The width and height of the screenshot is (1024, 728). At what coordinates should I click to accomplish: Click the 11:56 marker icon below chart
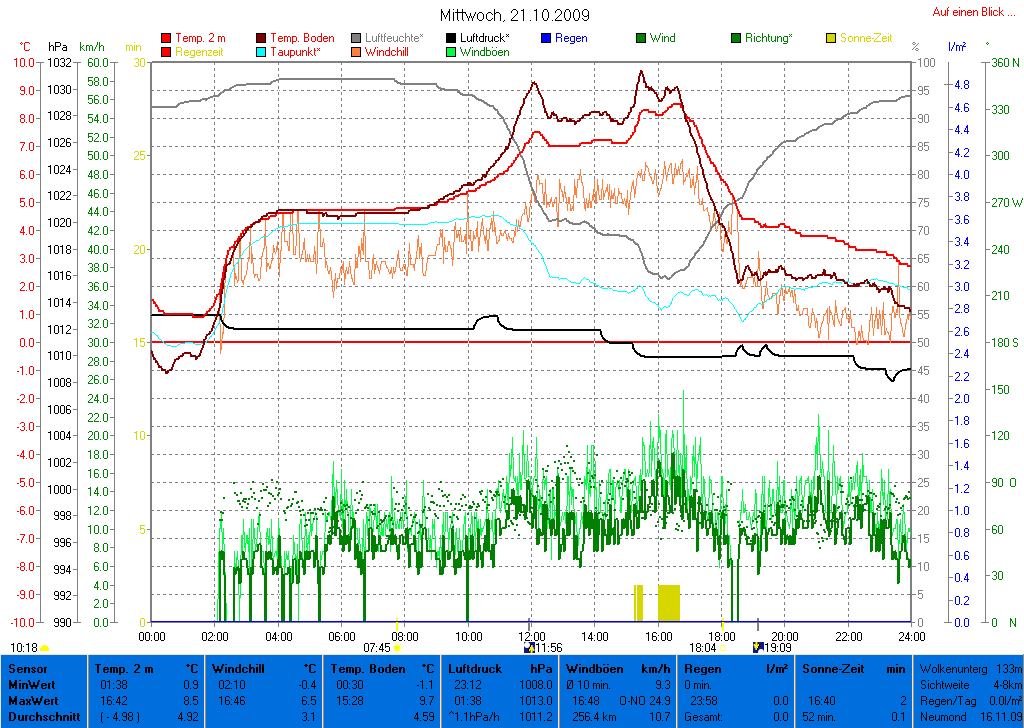point(529,648)
